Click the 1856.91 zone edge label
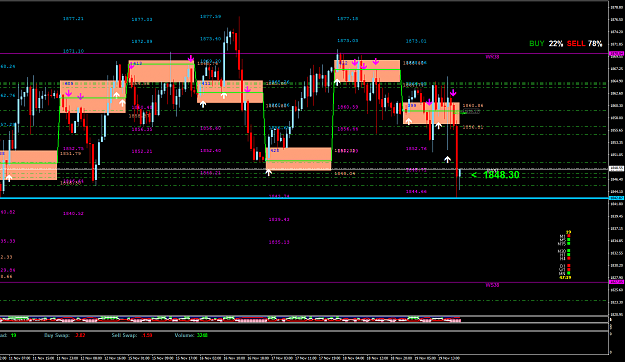 [473, 127]
